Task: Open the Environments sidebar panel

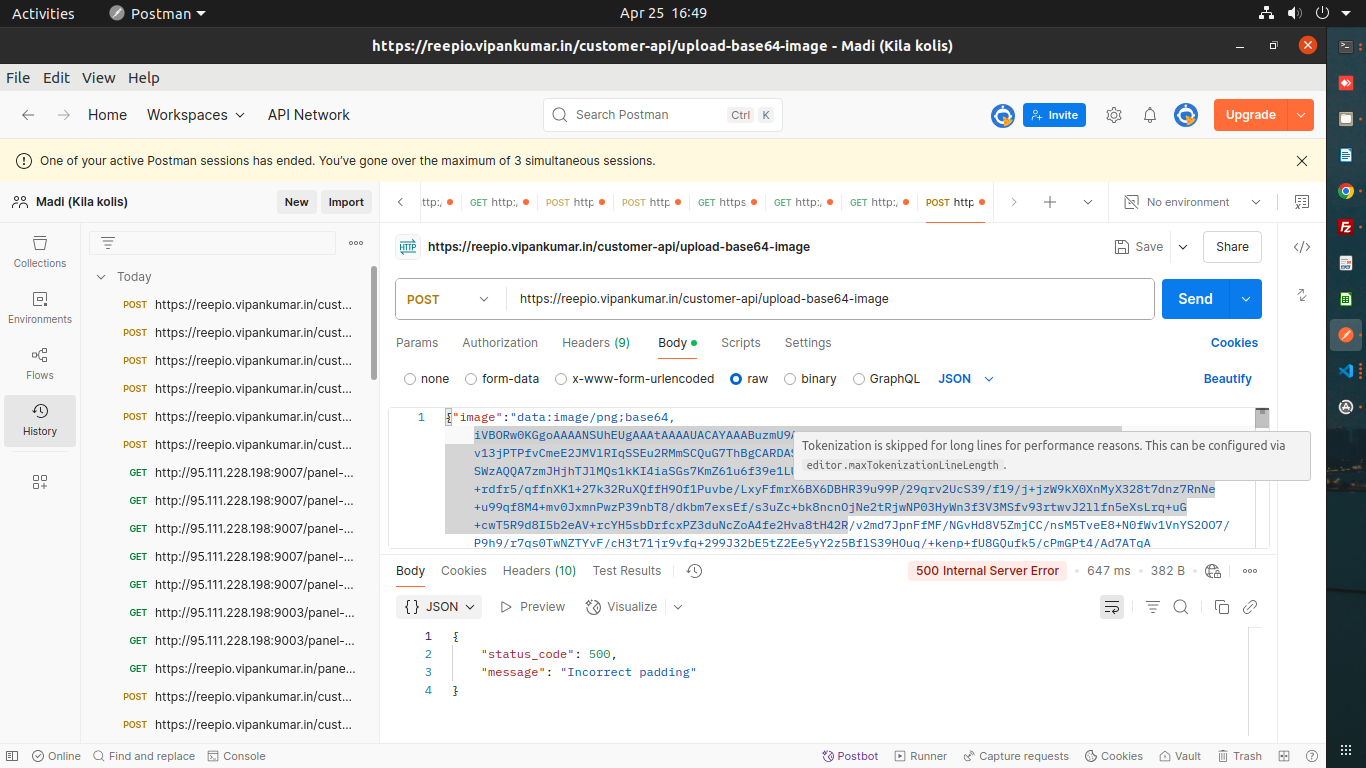Action: coord(40,307)
